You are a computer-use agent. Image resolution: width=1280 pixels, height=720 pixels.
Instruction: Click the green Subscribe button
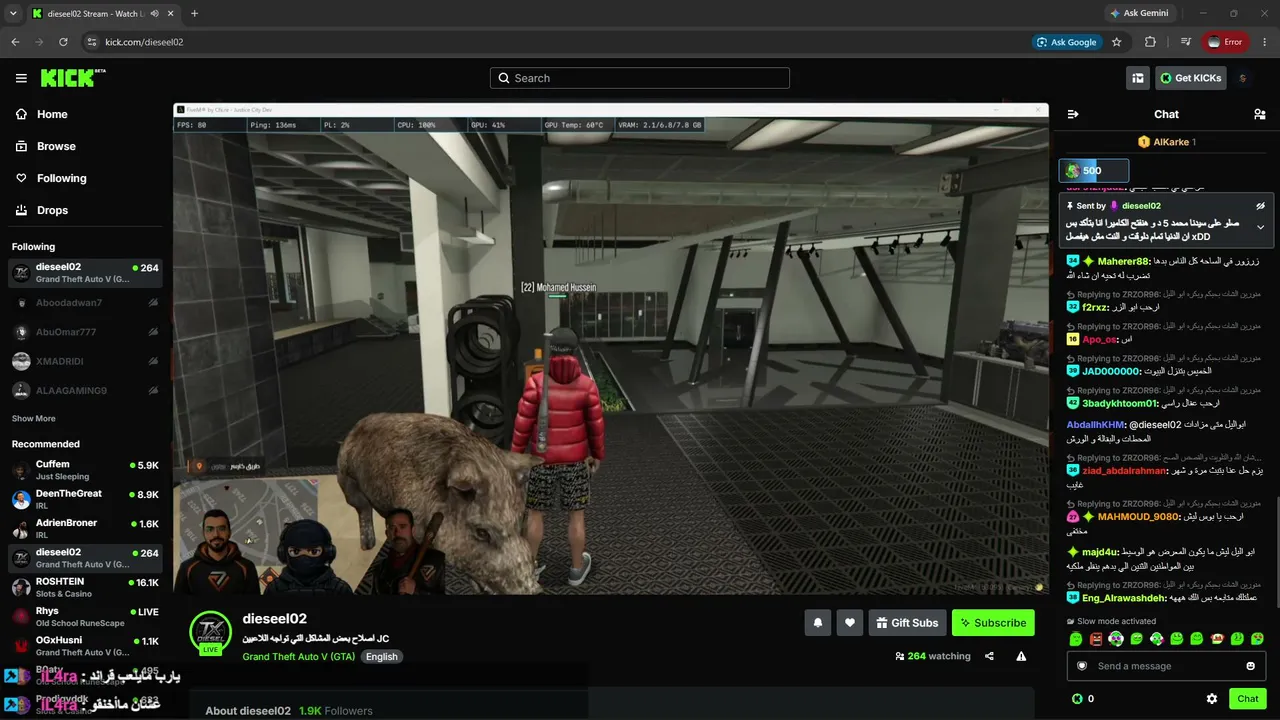click(x=993, y=623)
